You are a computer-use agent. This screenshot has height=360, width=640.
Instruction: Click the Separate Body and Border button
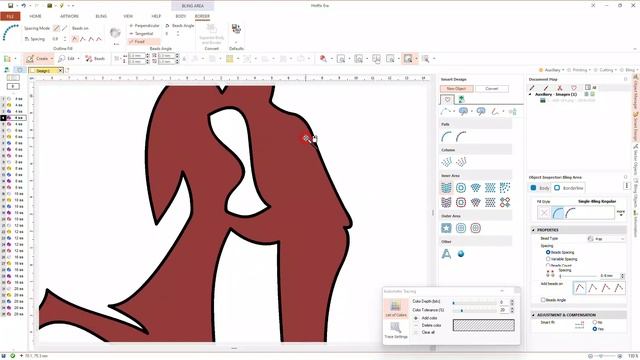tap(211, 35)
